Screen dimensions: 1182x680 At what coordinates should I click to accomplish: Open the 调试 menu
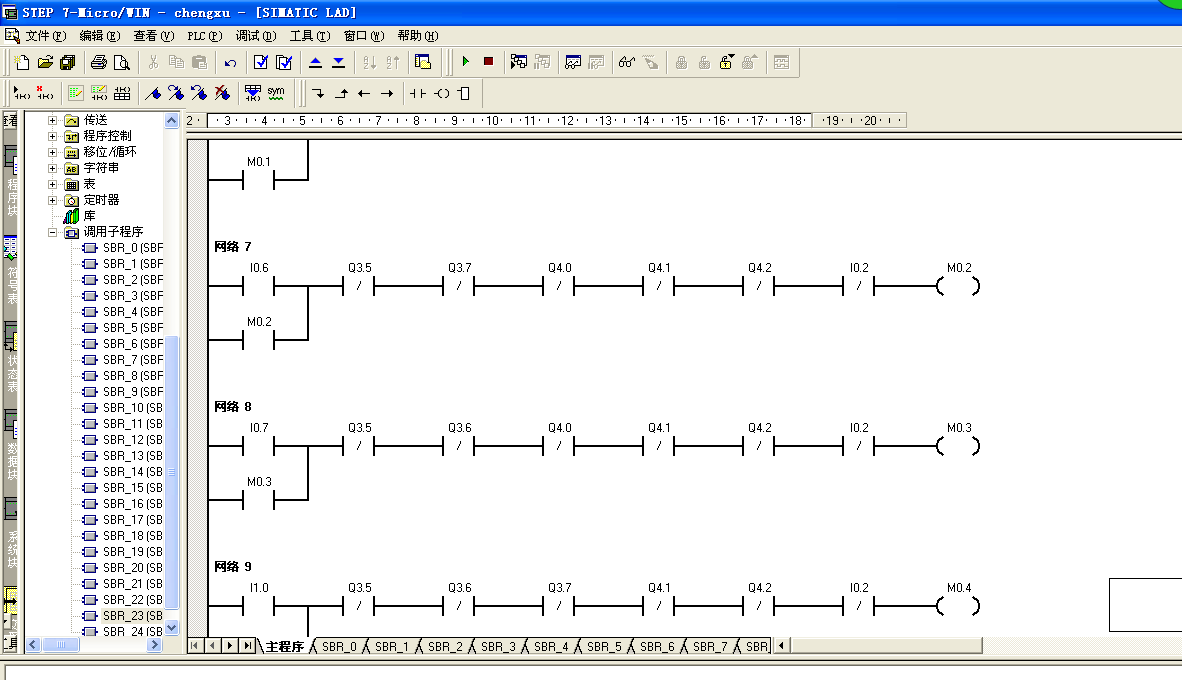(x=256, y=35)
